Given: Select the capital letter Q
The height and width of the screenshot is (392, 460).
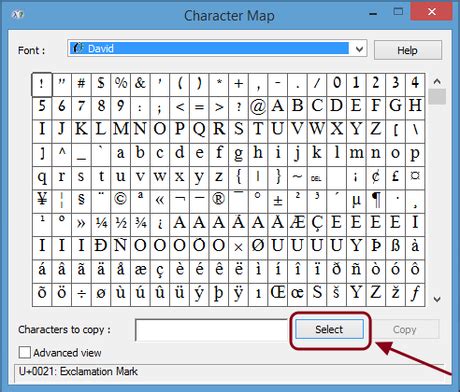Looking at the screenshot, I should 199,131.
